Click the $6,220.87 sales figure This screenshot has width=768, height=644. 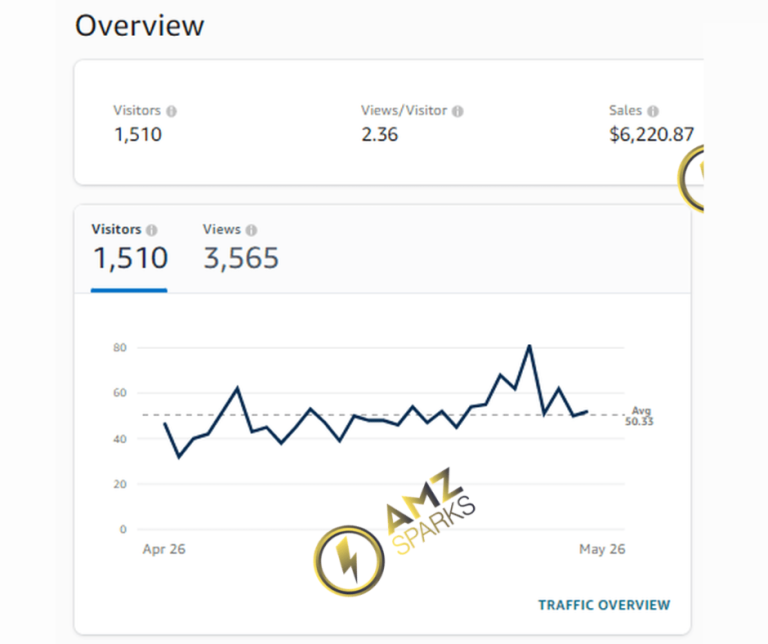(x=651, y=135)
